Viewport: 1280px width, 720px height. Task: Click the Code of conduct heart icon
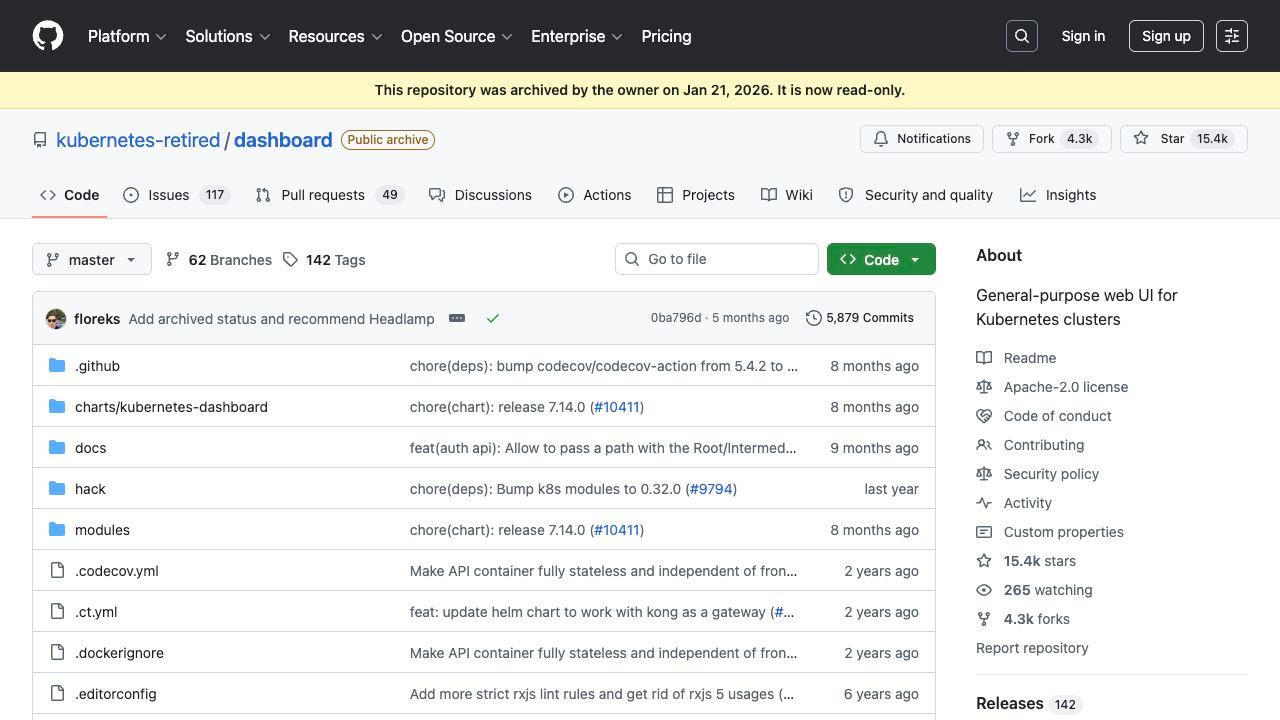tap(984, 416)
